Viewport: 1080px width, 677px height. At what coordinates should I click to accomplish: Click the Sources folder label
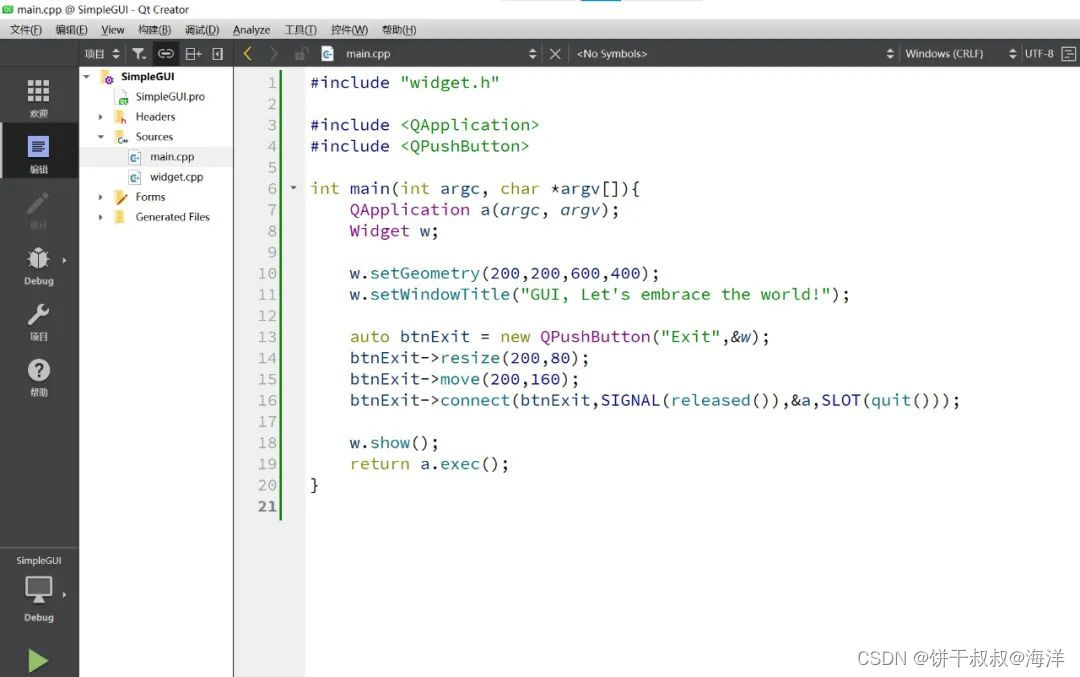coord(154,137)
